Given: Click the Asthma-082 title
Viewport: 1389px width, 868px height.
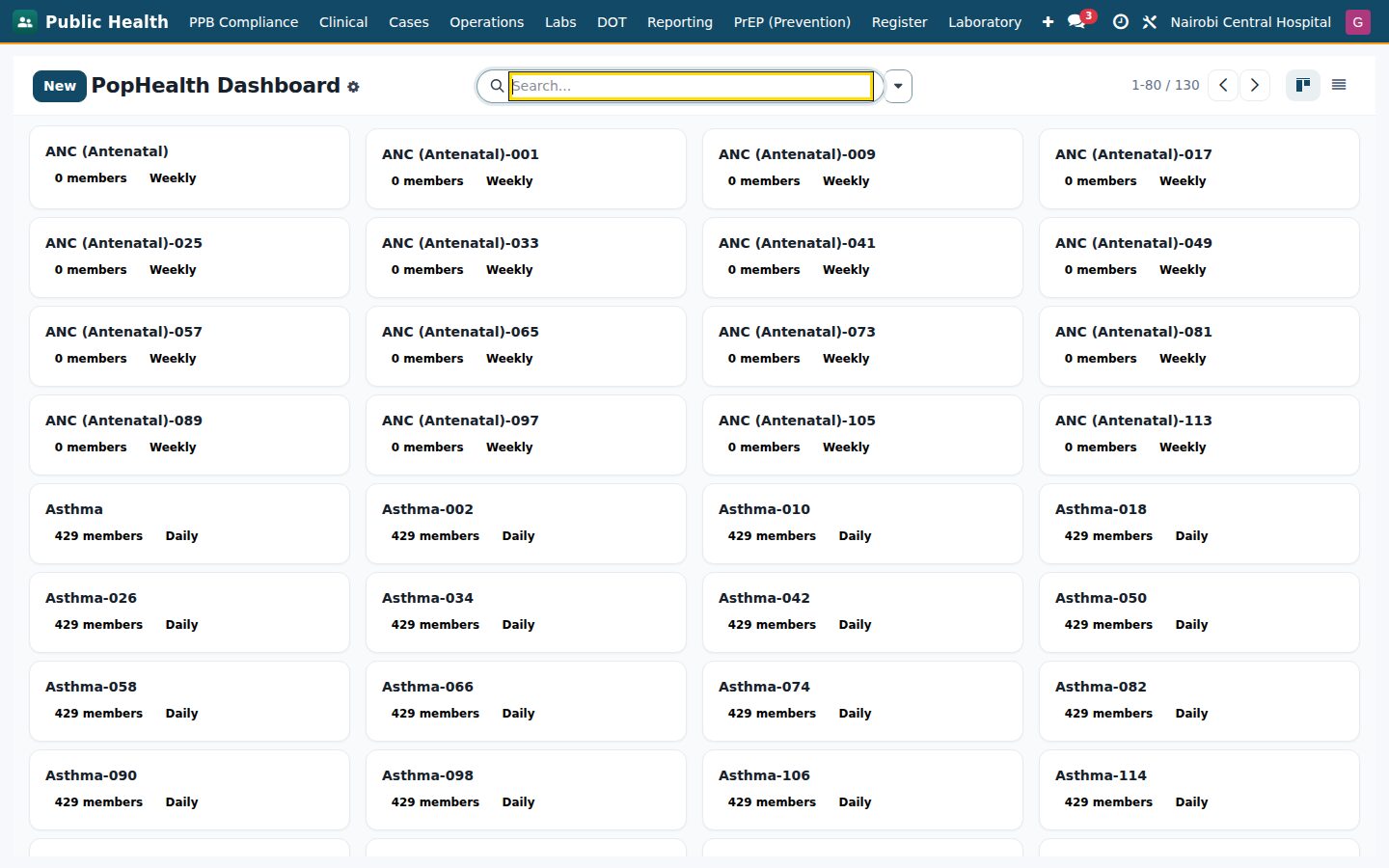Looking at the screenshot, I should click(1101, 687).
